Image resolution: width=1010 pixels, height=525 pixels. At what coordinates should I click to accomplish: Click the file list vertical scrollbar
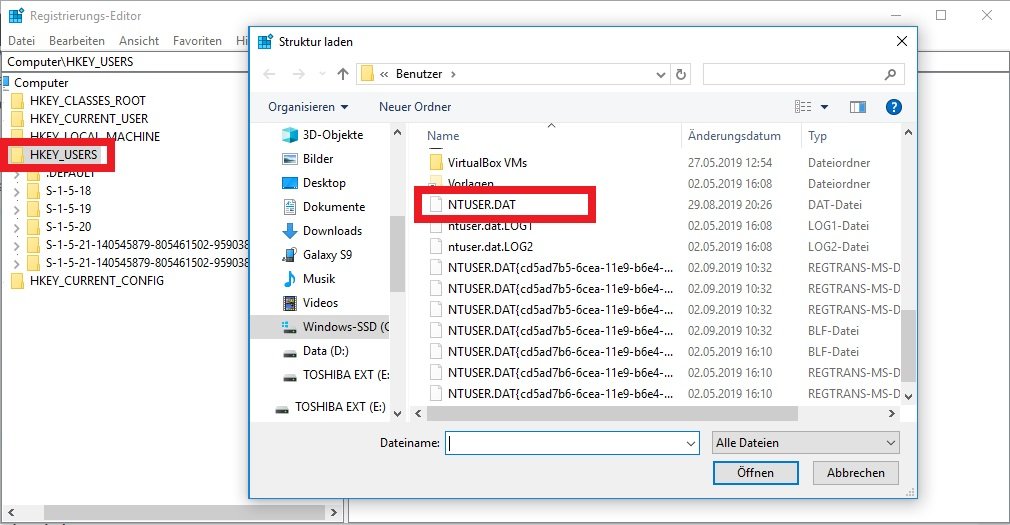point(908,345)
